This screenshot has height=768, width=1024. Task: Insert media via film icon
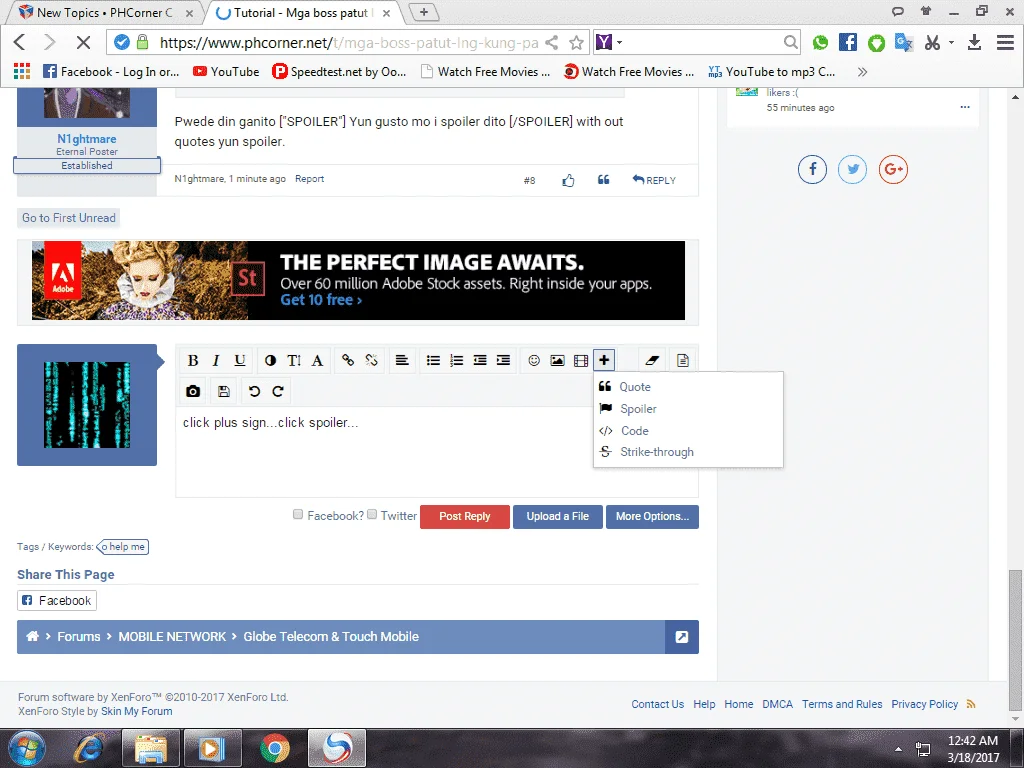pos(581,360)
